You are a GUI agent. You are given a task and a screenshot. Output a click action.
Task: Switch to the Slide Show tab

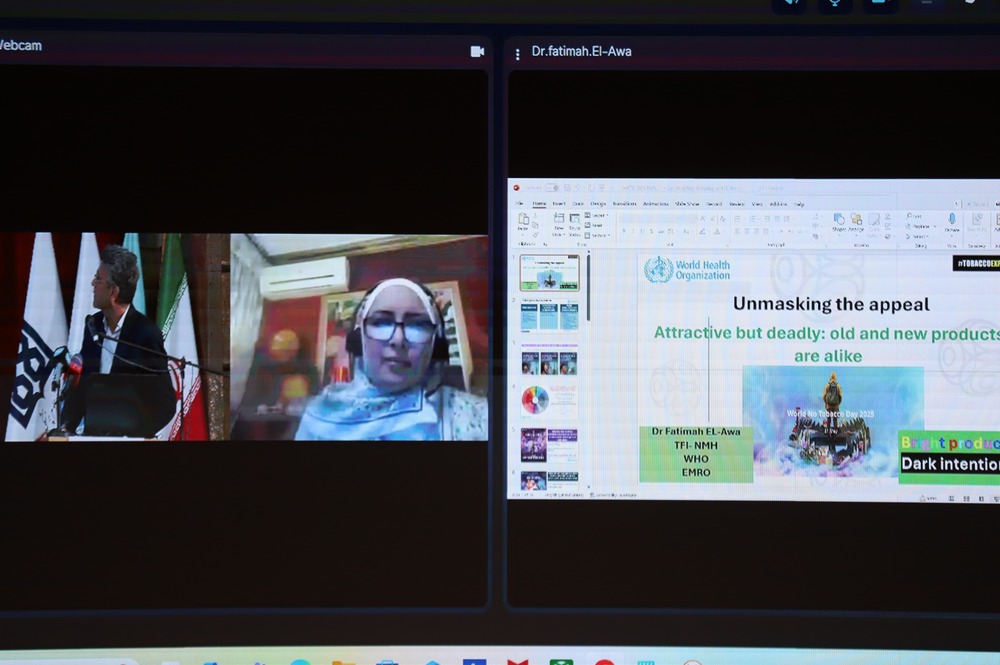click(x=686, y=203)
